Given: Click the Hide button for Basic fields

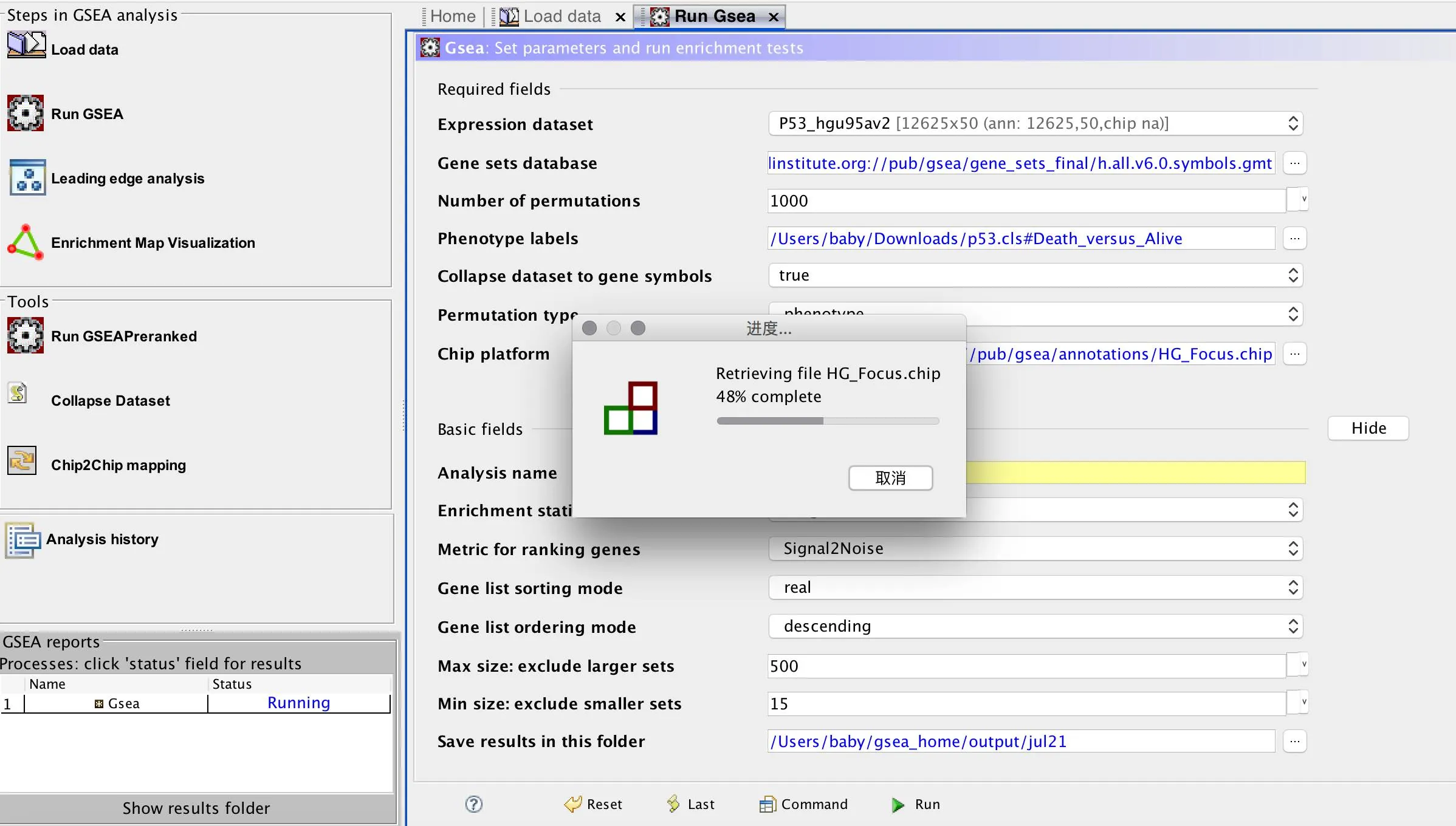Looking at the screenshot, I should click(1368, 428).
